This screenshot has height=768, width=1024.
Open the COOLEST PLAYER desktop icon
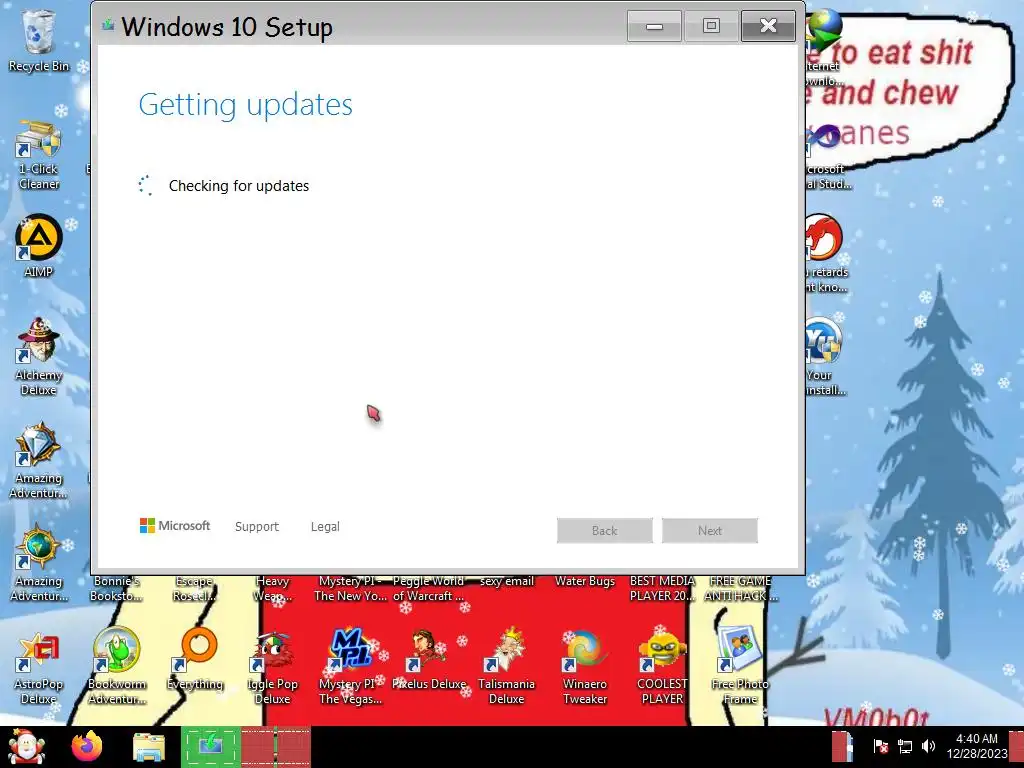(x=662, y=666)
